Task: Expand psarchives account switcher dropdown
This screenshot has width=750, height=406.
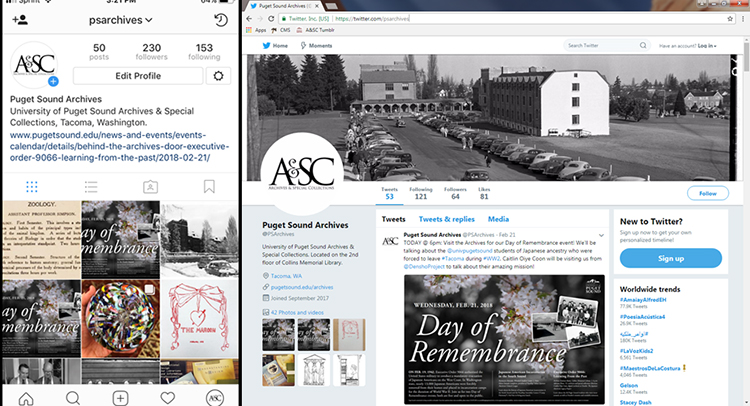Action: (x=121, y=20)
